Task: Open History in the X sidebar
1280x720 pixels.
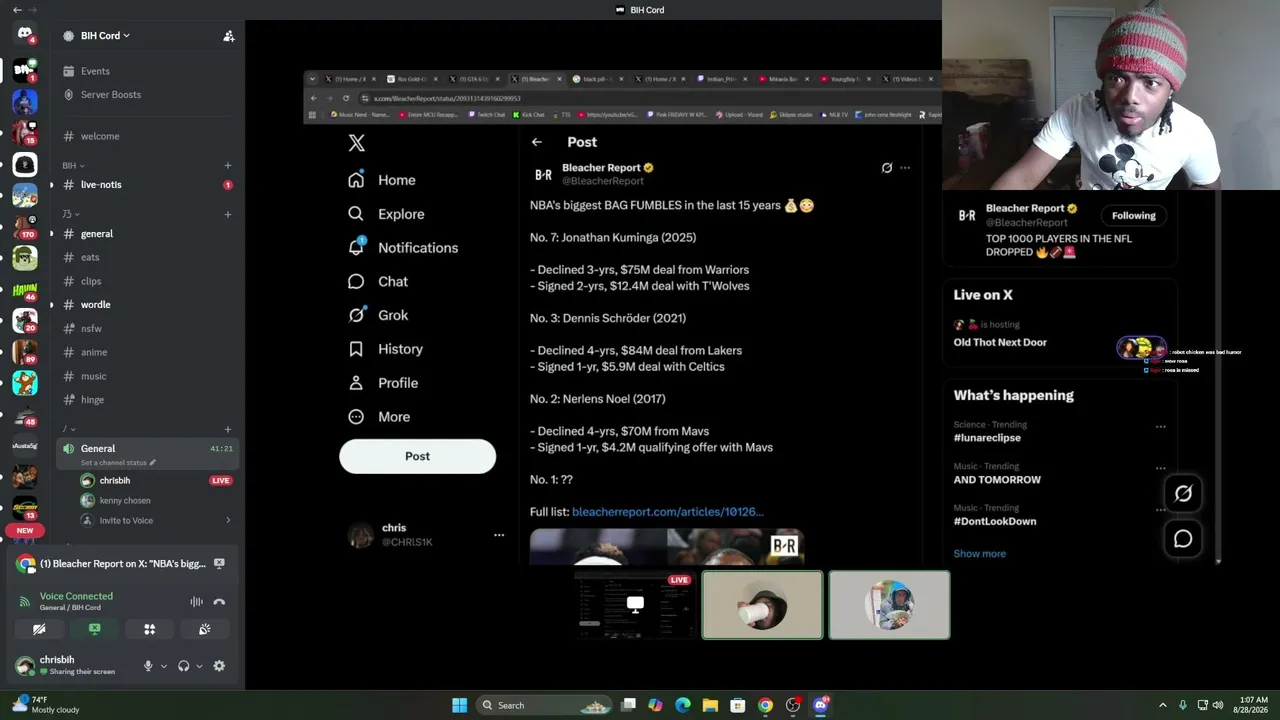Action: click(385, 349)
